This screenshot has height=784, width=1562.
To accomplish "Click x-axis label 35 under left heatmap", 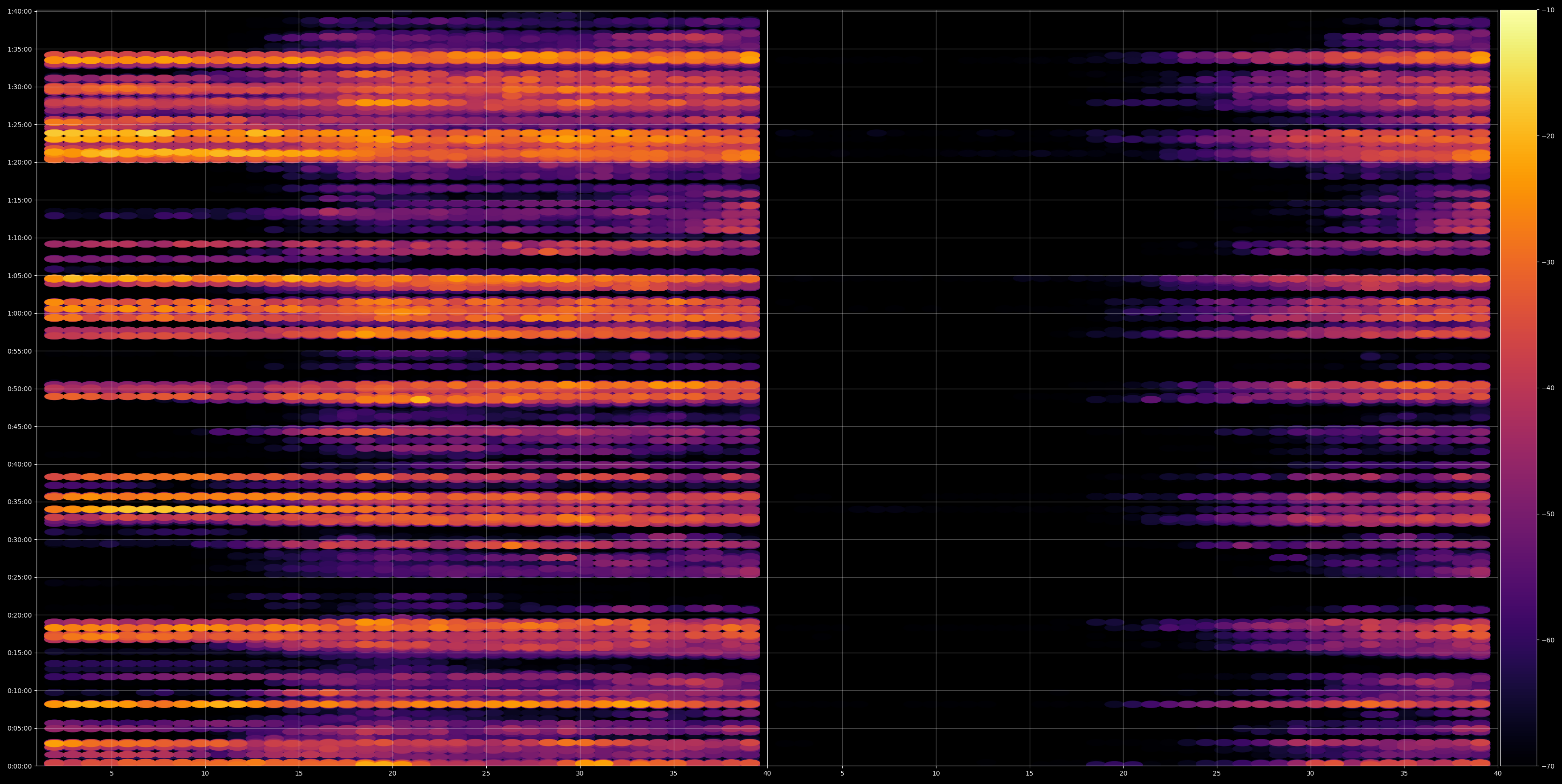I will point(674,774).
